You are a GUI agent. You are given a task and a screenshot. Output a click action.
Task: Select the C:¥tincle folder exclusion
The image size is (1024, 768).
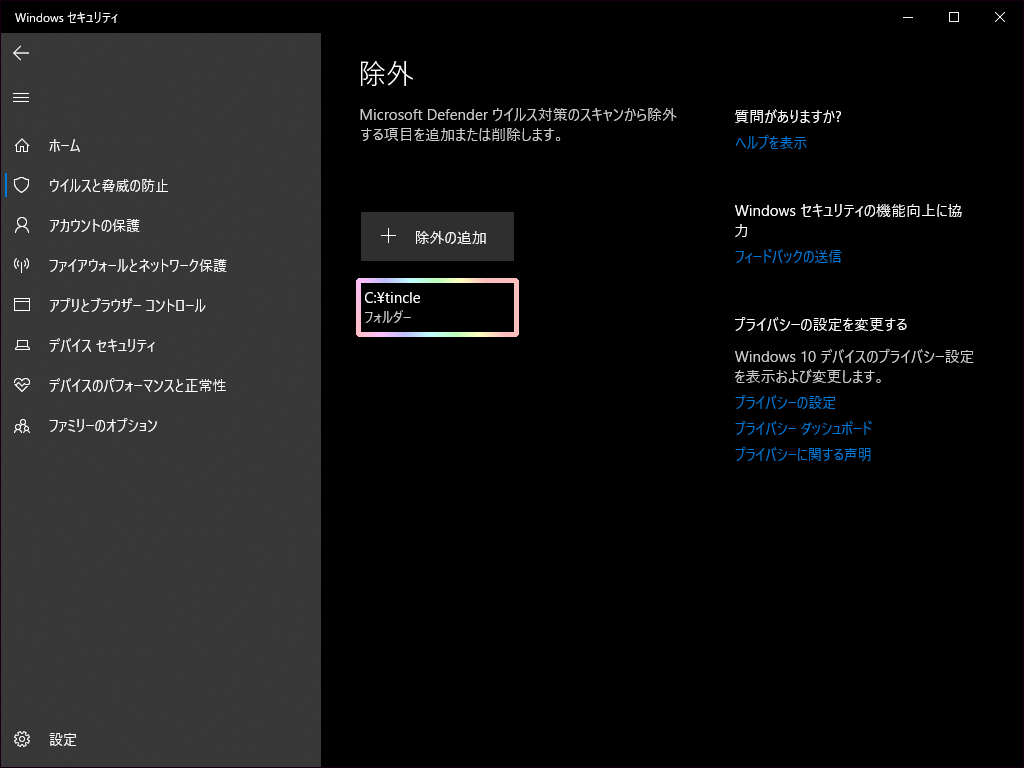[x=438, y=308]
